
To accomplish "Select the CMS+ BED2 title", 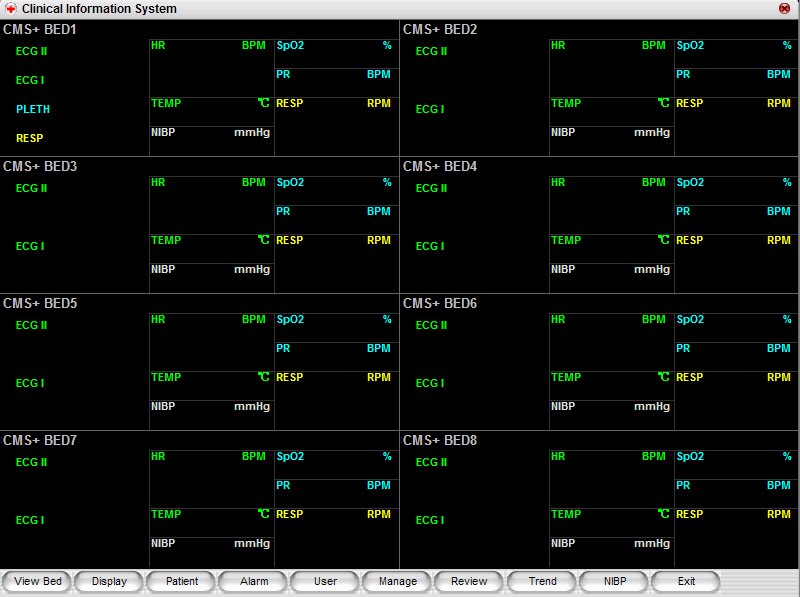I will click(x=440, y=30).
